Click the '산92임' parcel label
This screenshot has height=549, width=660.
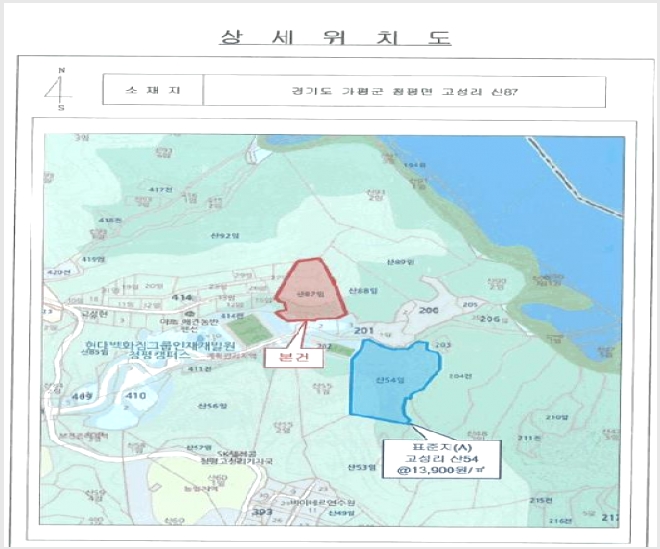pyautogui.click(x=225, y=235)
